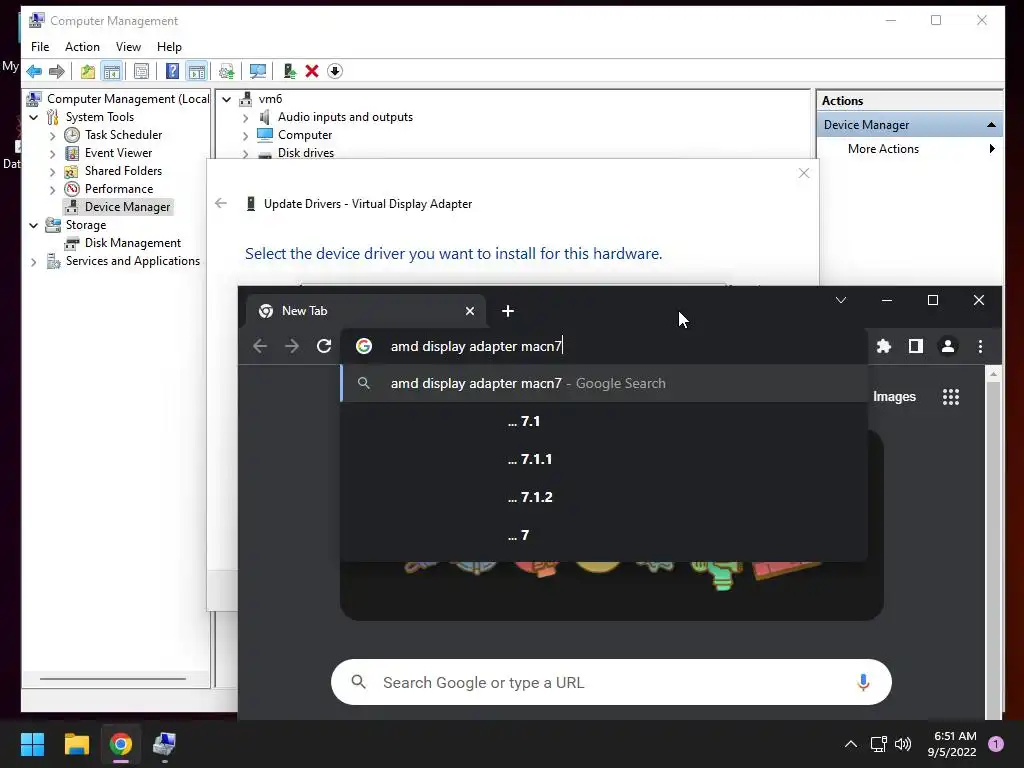Open Windows Start button on taskbar
1024x768 pixels.
tap(32, 744)
